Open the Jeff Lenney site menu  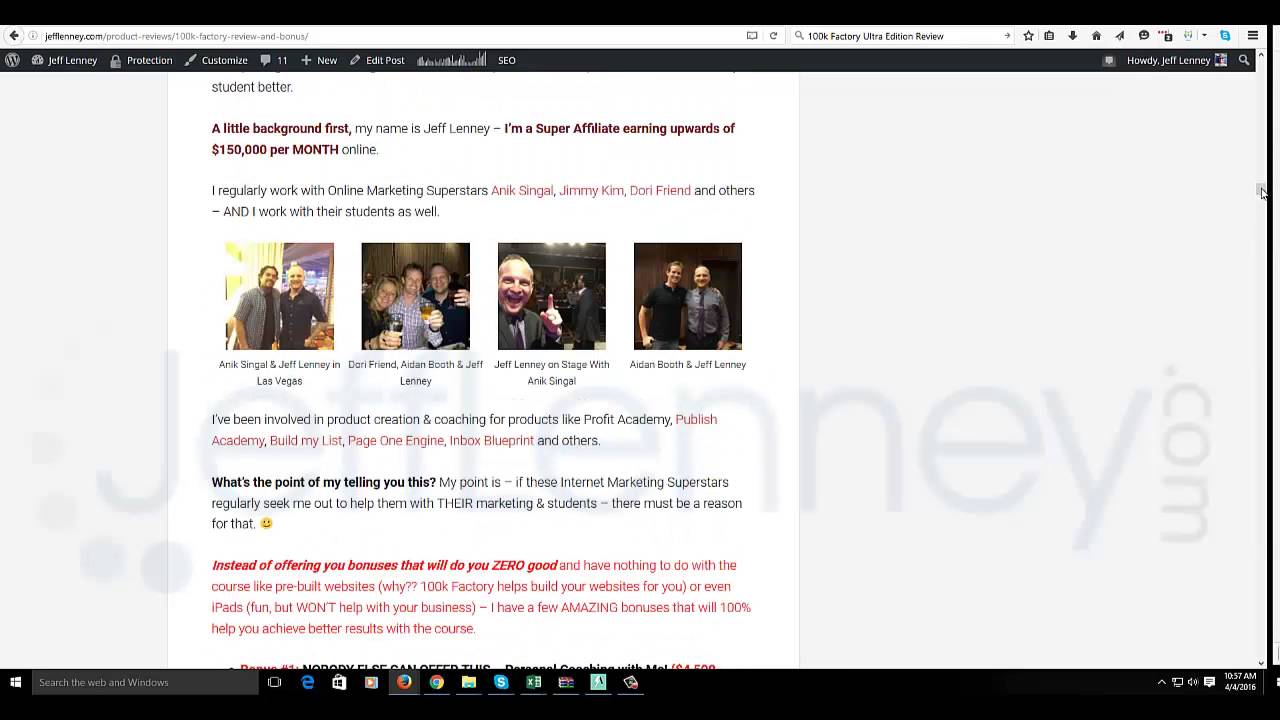coord(65,60)
